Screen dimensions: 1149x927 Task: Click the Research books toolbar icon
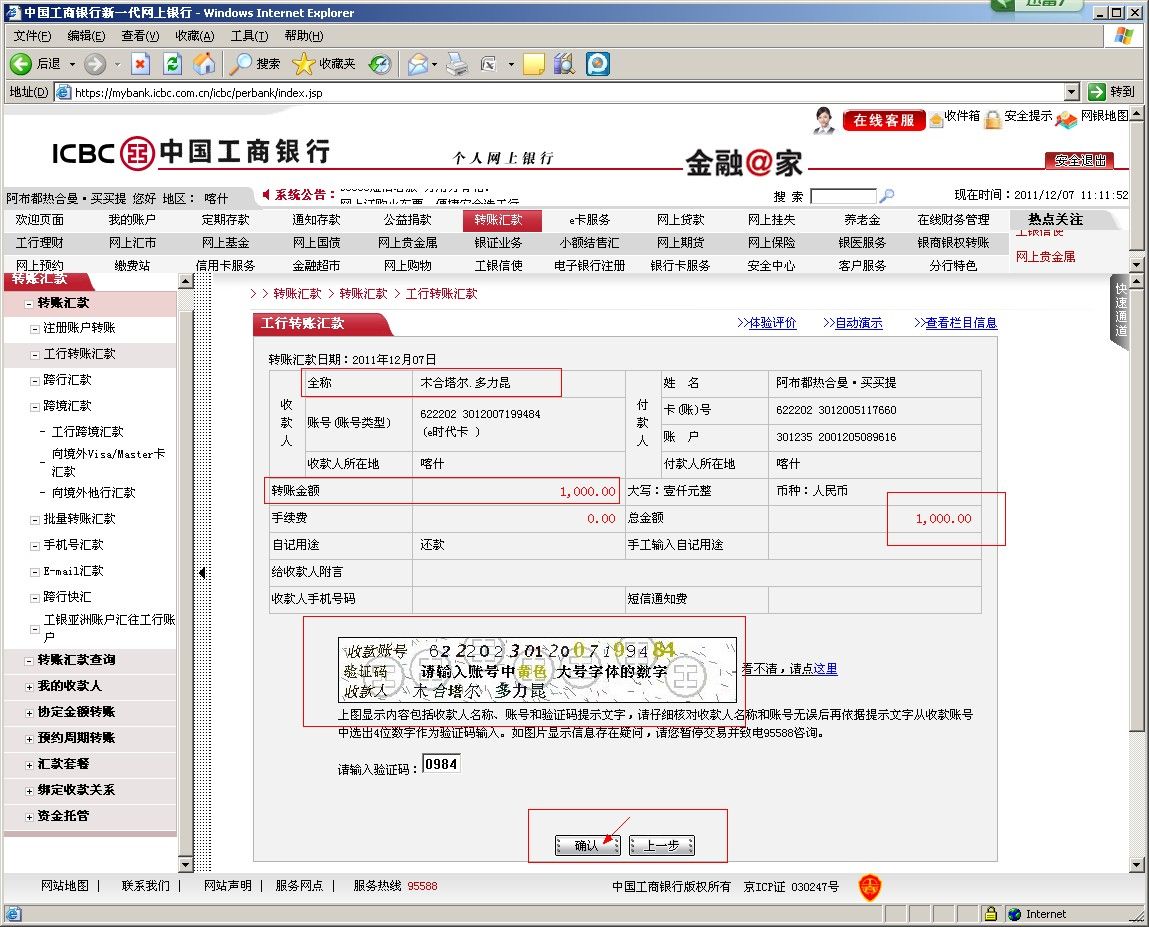[564, 64]
